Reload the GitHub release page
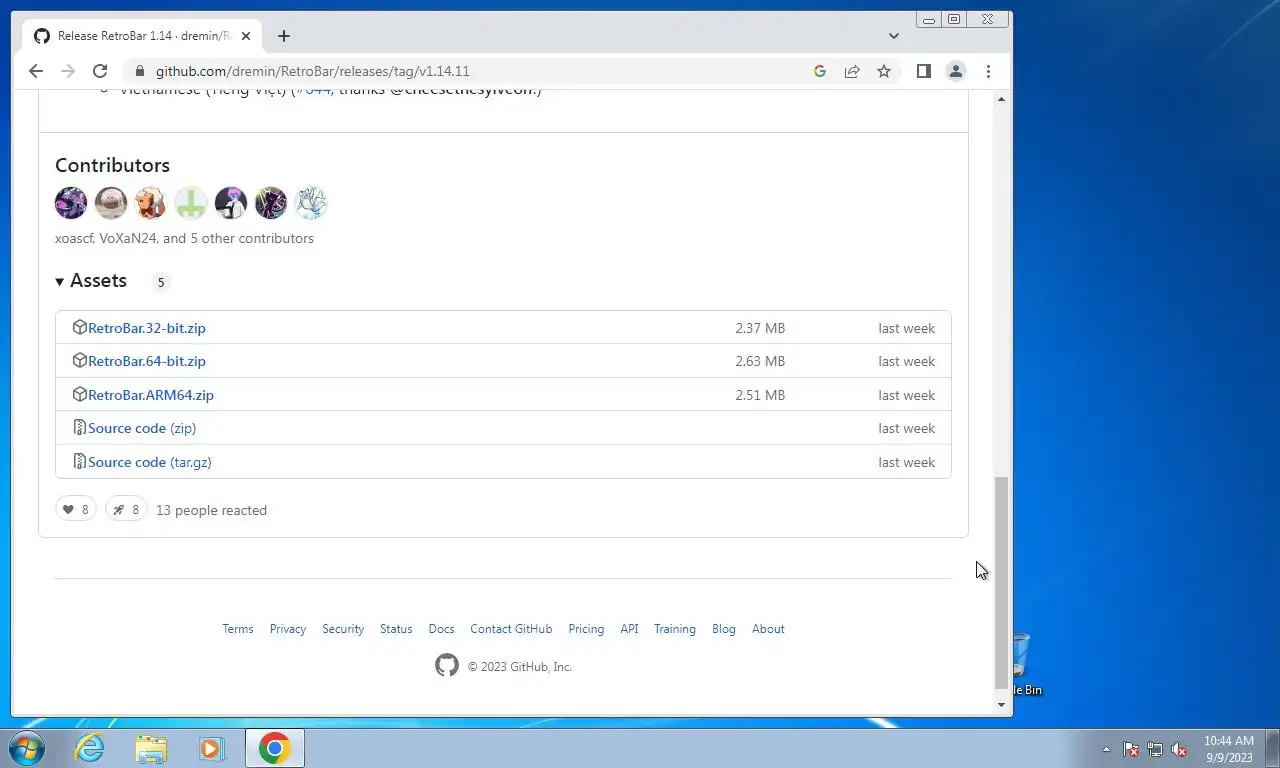The image size is (1280, 768). pos(100,71)
